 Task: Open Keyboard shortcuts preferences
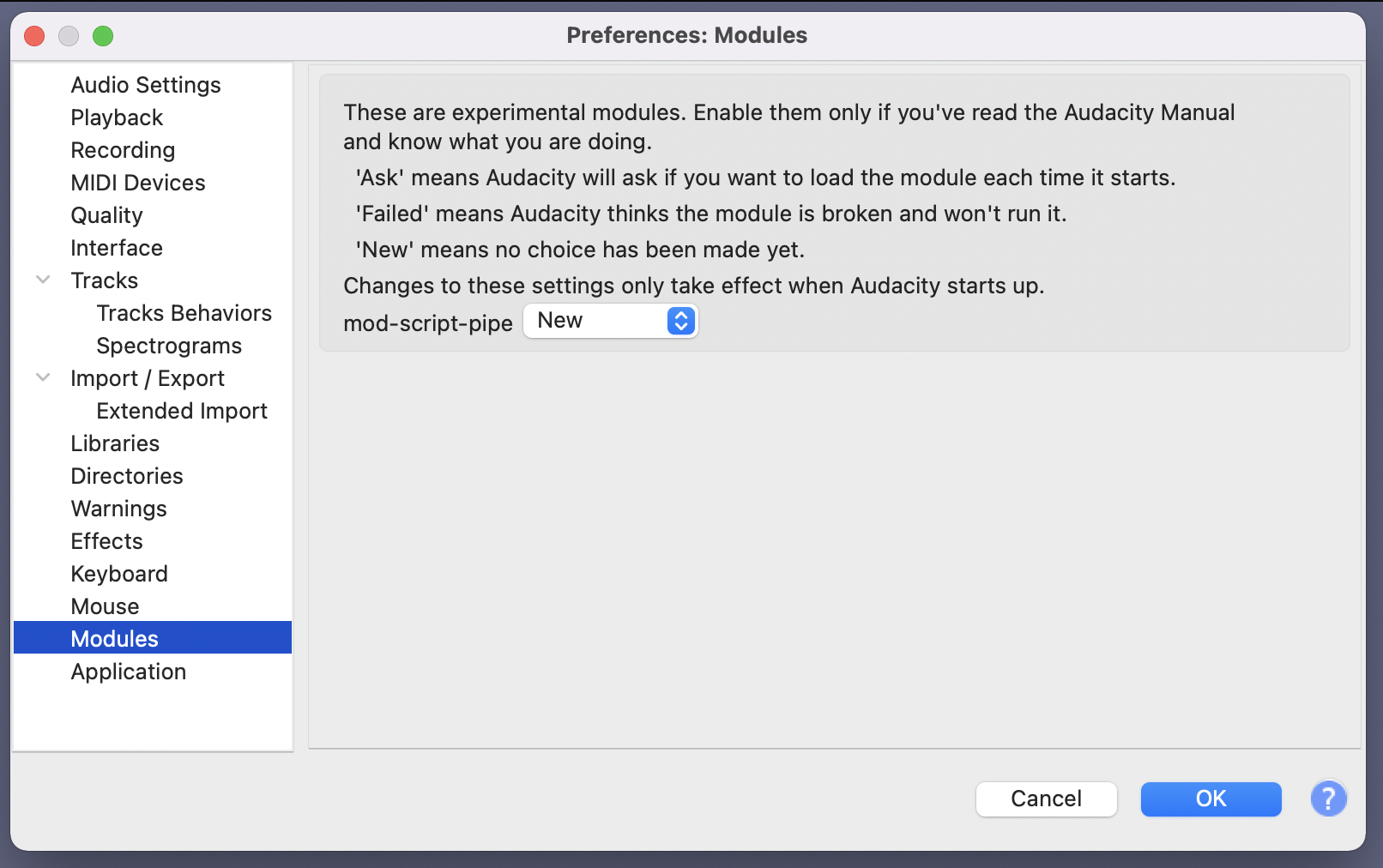[119, 574]
